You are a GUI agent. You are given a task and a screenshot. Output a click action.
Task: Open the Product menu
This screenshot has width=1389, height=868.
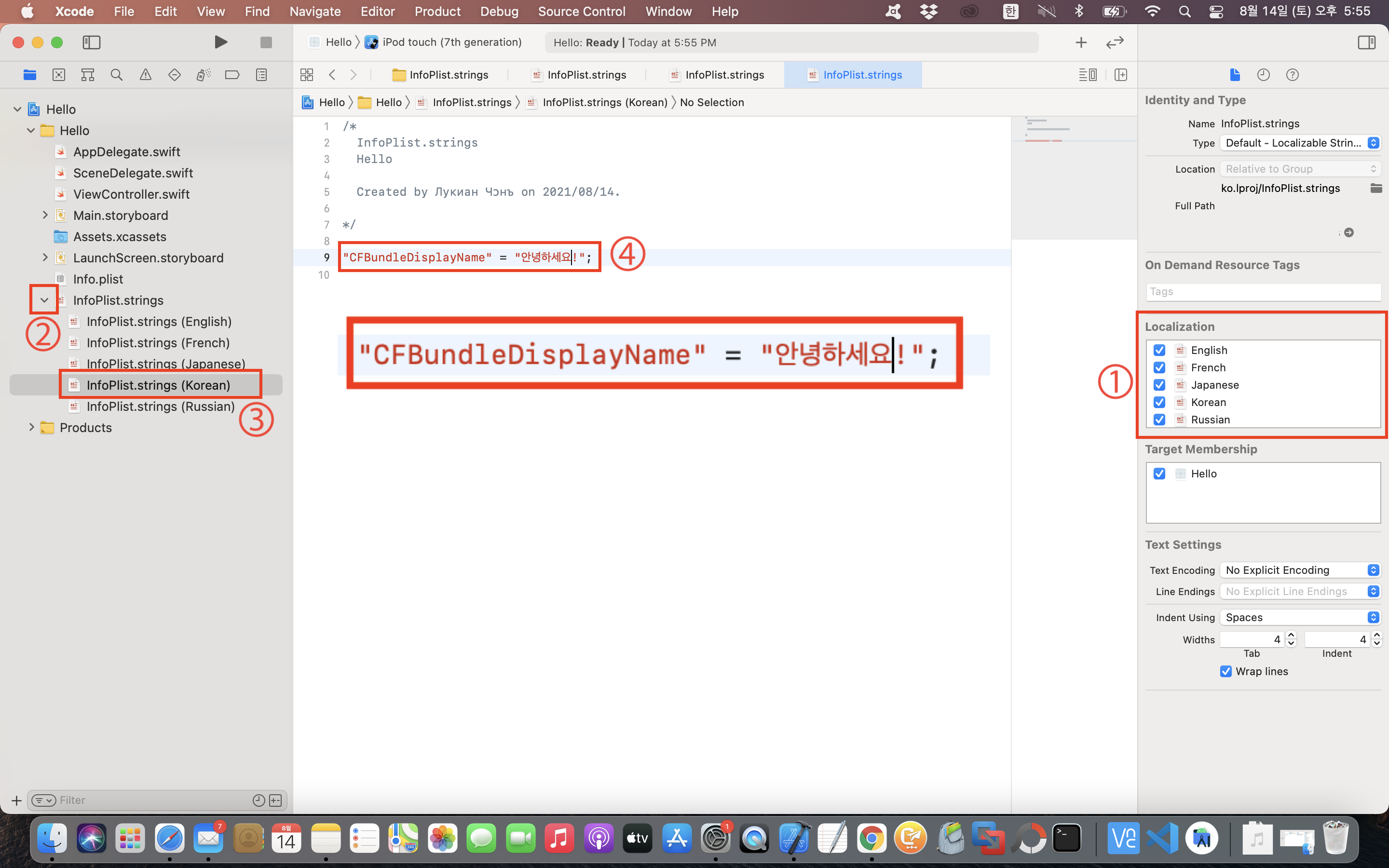(437, 12)
